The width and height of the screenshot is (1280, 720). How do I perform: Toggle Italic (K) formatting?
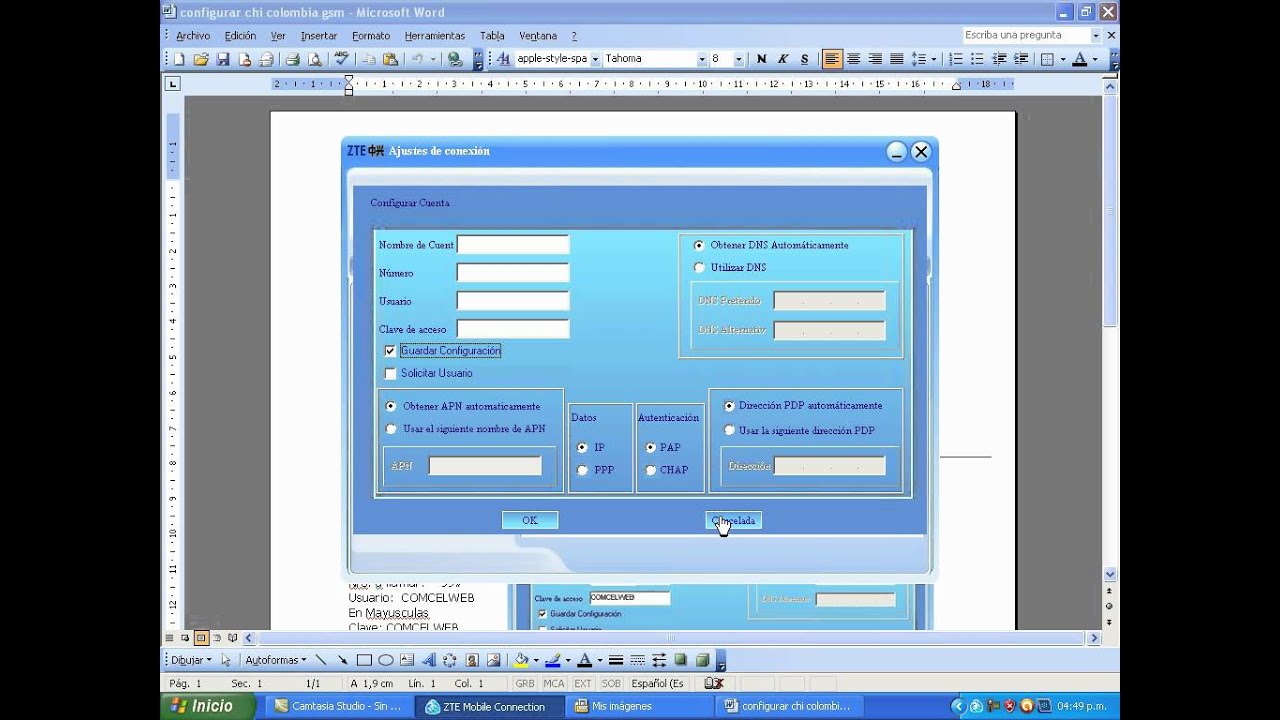click(783, 59)
